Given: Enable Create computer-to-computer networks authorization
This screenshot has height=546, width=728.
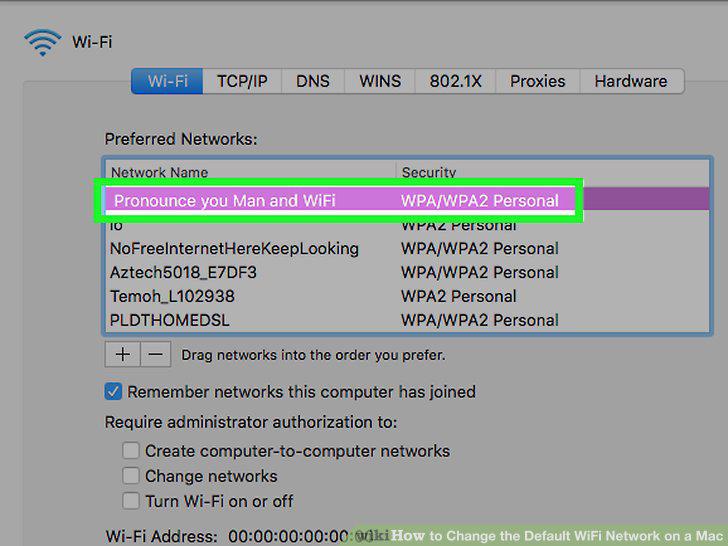Looking at the screenshot, I should (130, 451).
